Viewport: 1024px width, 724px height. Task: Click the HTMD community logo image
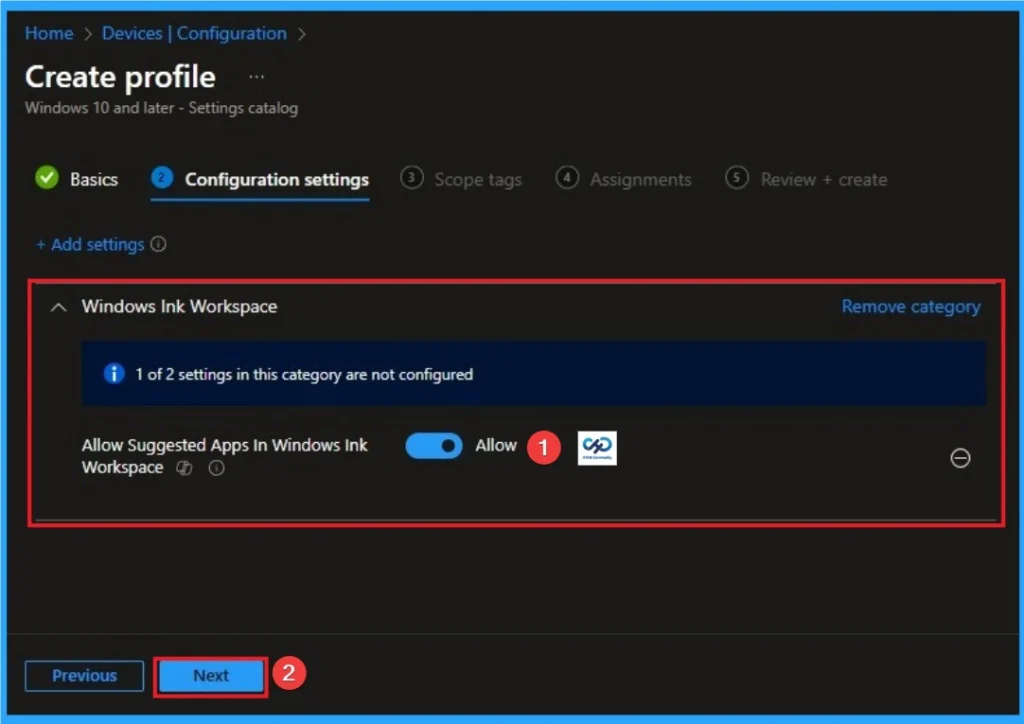click(x=596, y=448)
